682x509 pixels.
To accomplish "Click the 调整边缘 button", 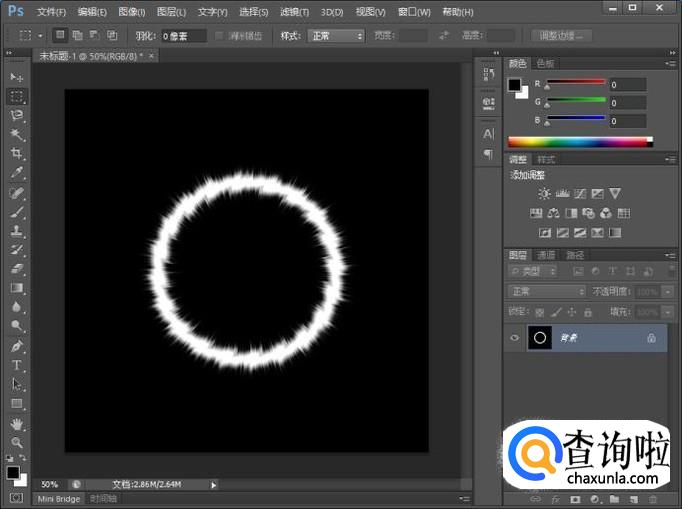I will click(561, 36).
